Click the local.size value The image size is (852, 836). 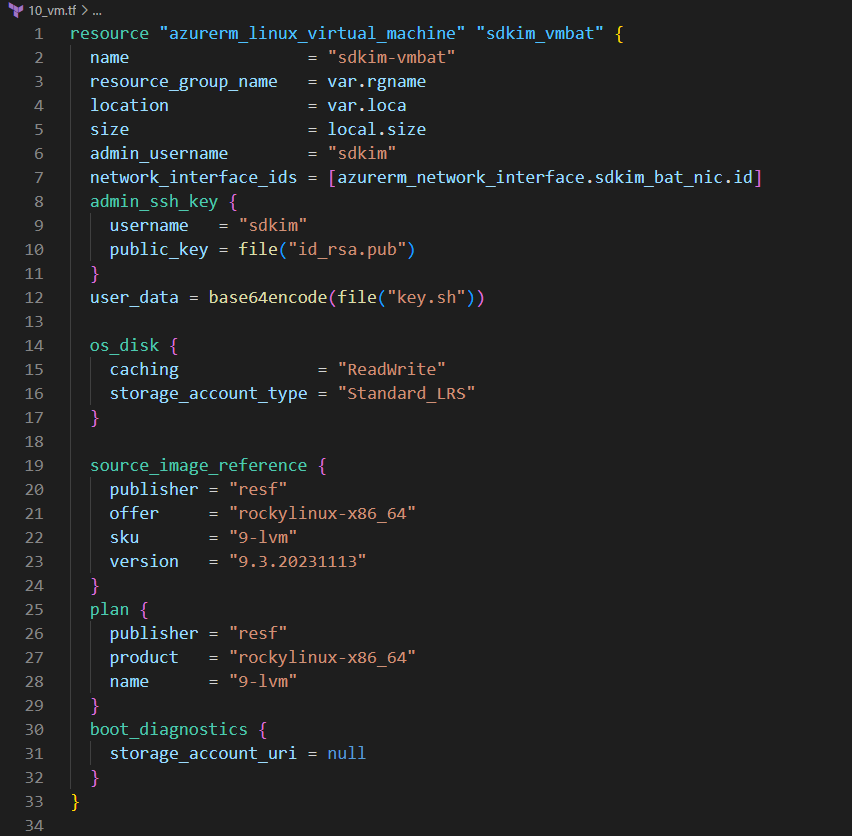tap(377, 129)
